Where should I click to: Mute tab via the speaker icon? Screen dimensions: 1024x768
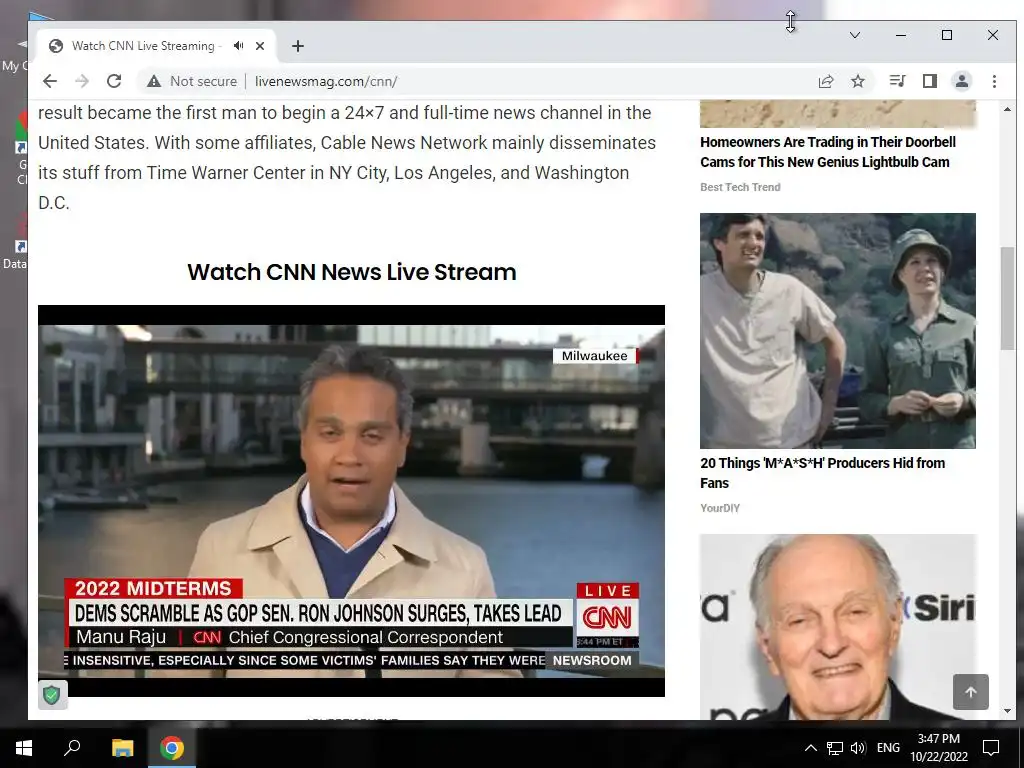pos(239,46)
